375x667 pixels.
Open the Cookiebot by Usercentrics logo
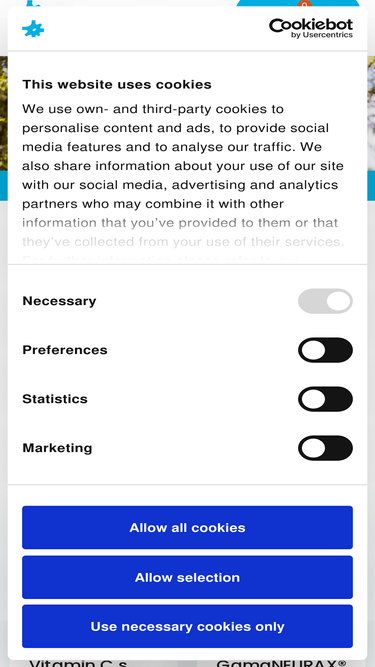pyautogui.click(x=311, y=29)
